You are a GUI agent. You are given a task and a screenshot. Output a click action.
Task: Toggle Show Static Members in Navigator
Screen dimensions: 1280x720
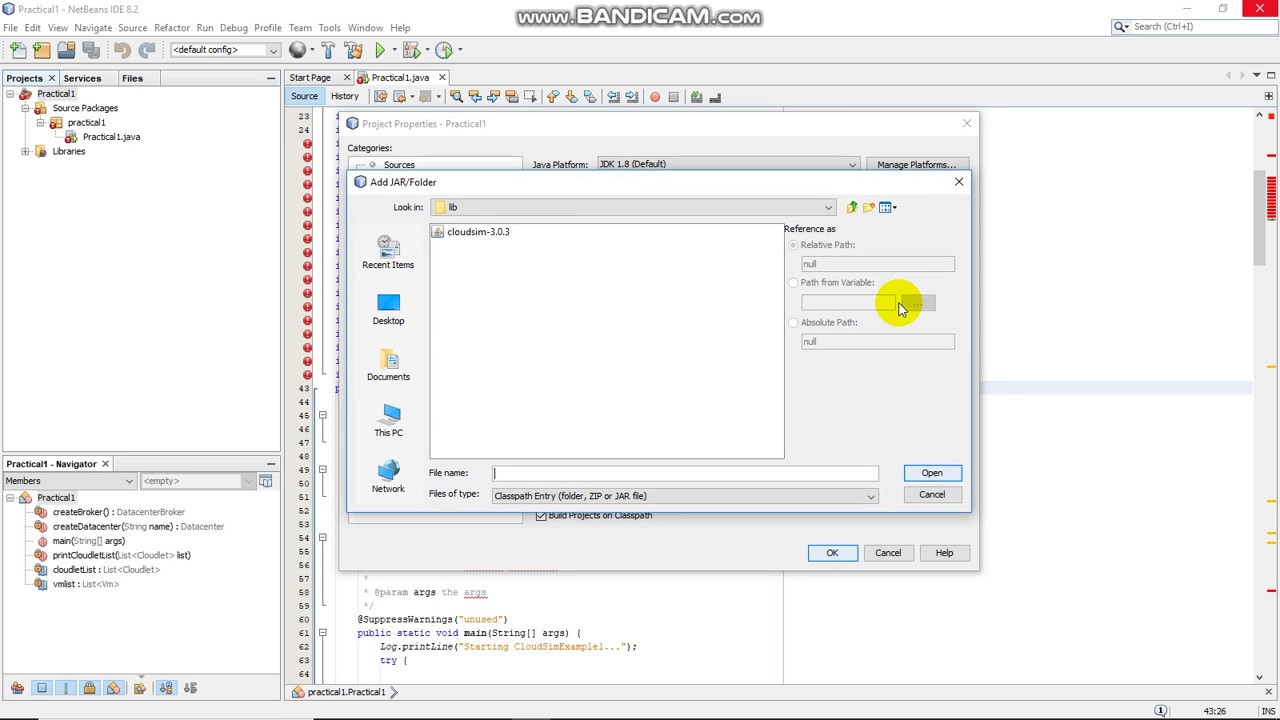(66, 688)
